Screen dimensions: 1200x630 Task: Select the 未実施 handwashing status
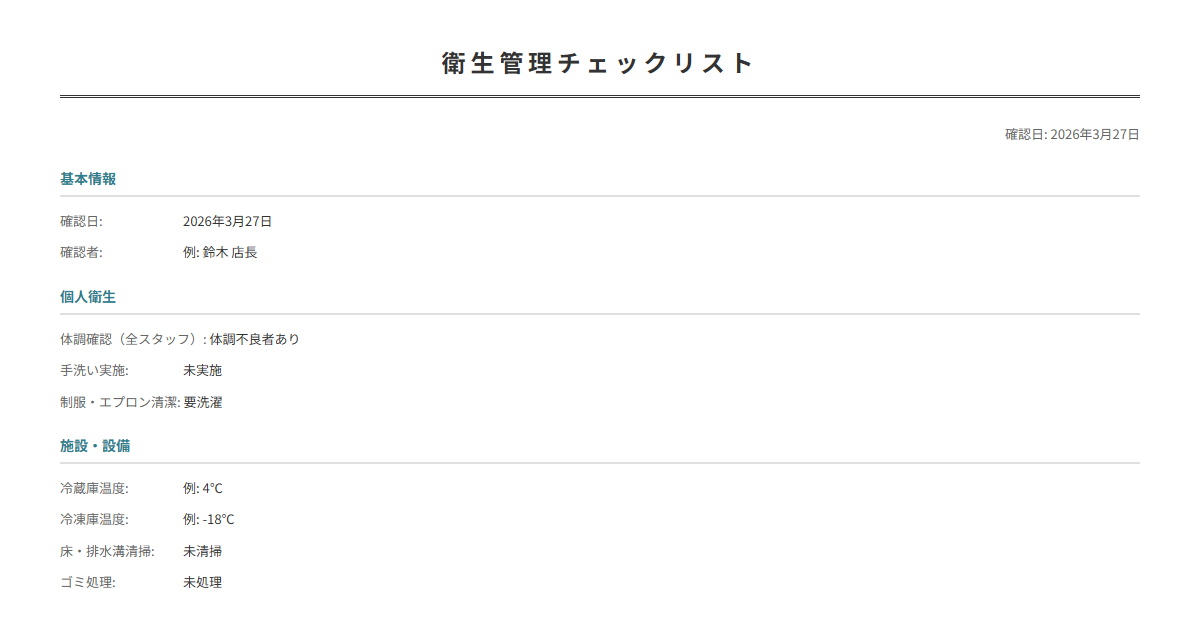[x=202, y=370]
